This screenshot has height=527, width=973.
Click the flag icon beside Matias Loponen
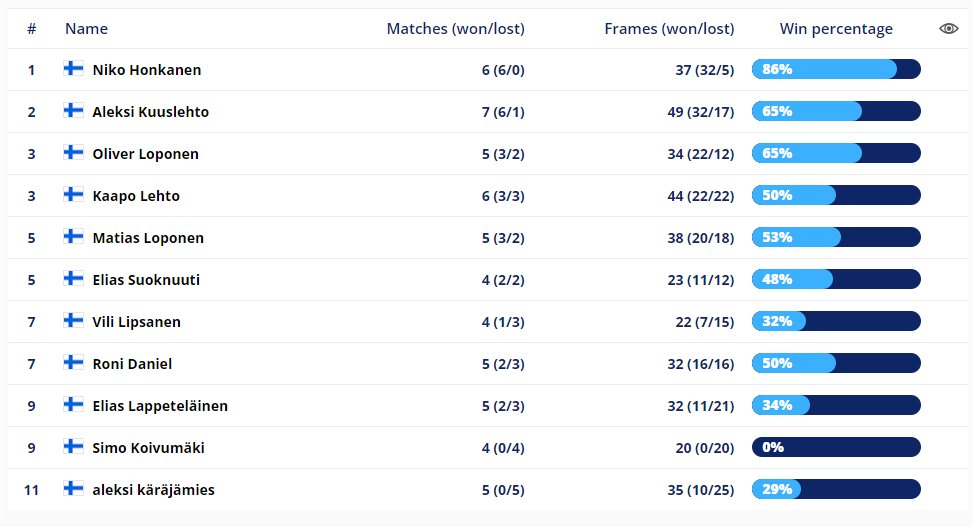point(74,237)
